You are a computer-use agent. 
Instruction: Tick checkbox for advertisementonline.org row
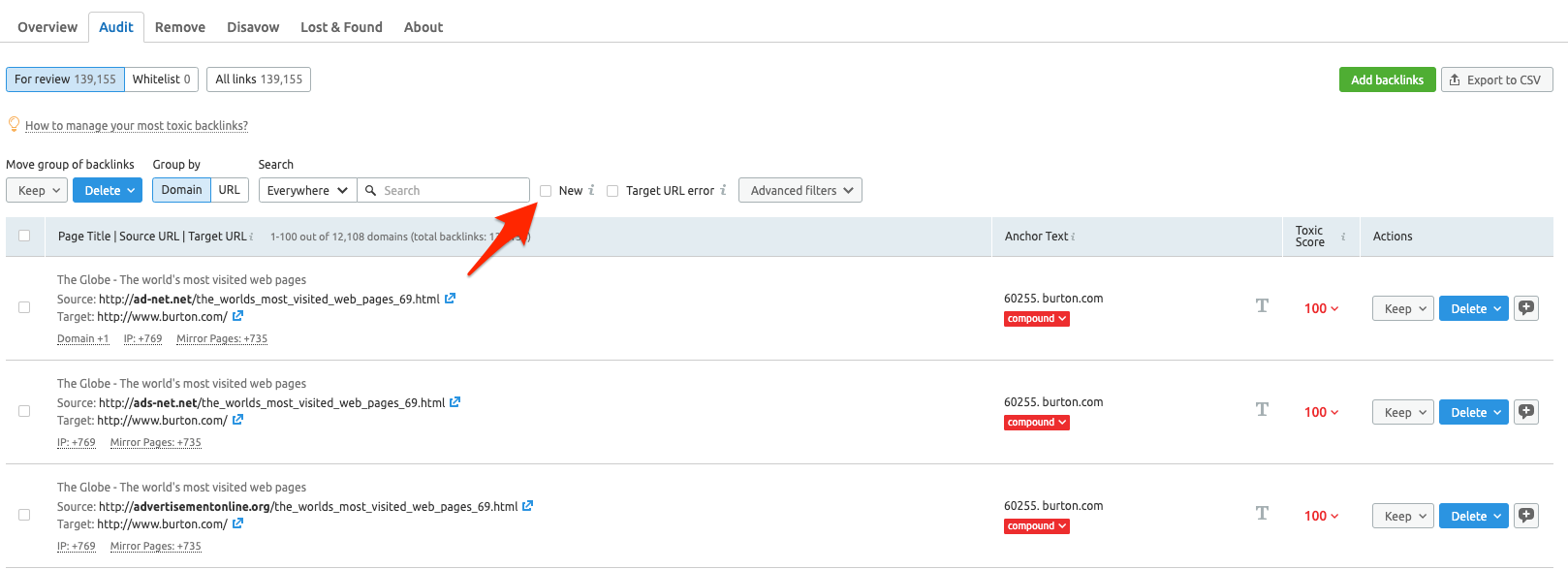click(24, 515)
